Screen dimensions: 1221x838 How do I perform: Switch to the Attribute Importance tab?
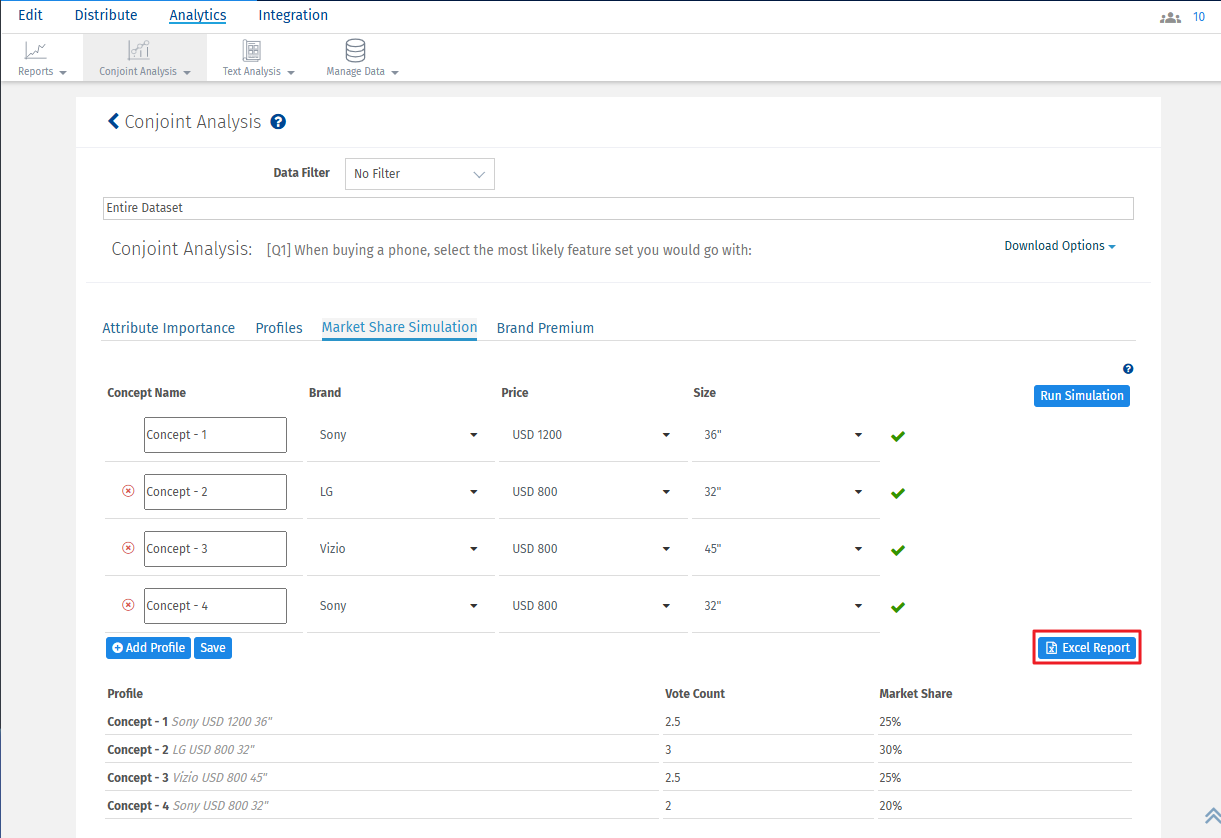click(x=168, y=328)
